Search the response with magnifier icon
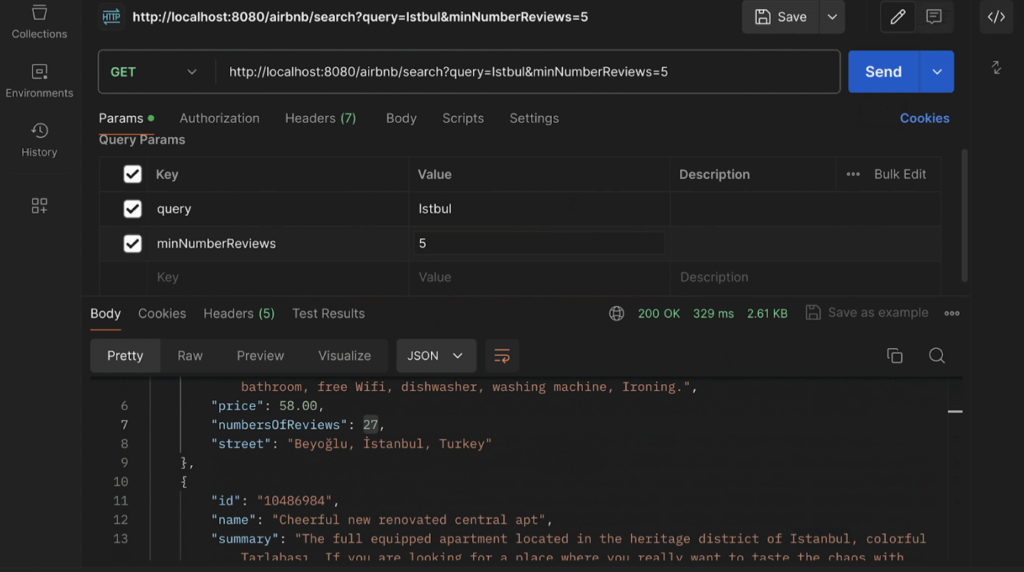Image resolution: width=1024 pixels, height=572 pixels. pos(937,356)
